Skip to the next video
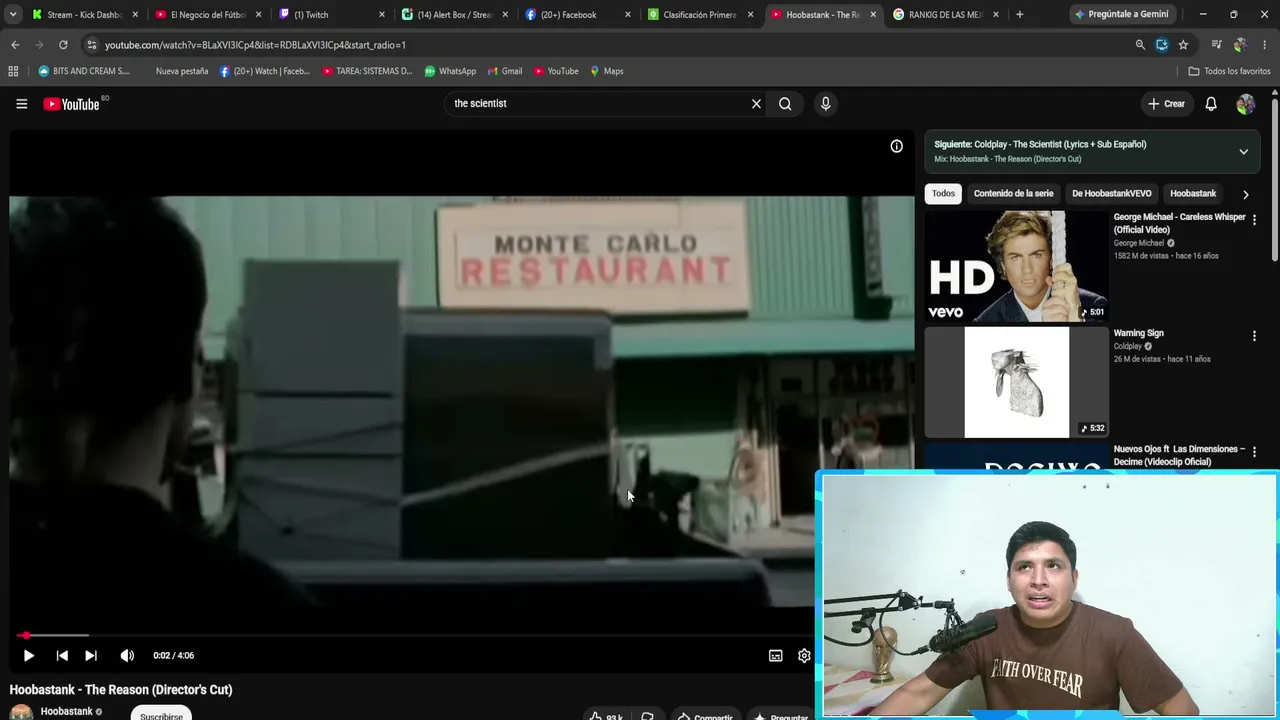1280x720 pixels. (91, 656)
